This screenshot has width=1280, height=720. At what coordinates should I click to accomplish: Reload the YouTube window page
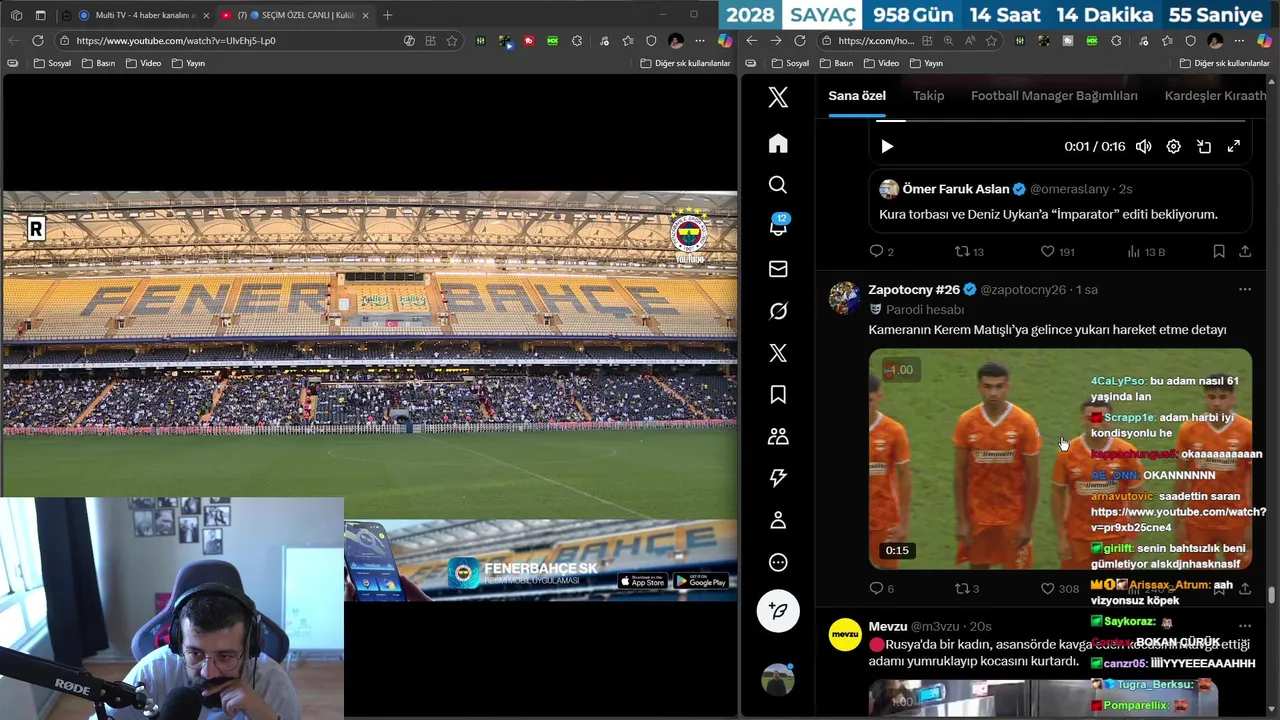coord(38,41)
